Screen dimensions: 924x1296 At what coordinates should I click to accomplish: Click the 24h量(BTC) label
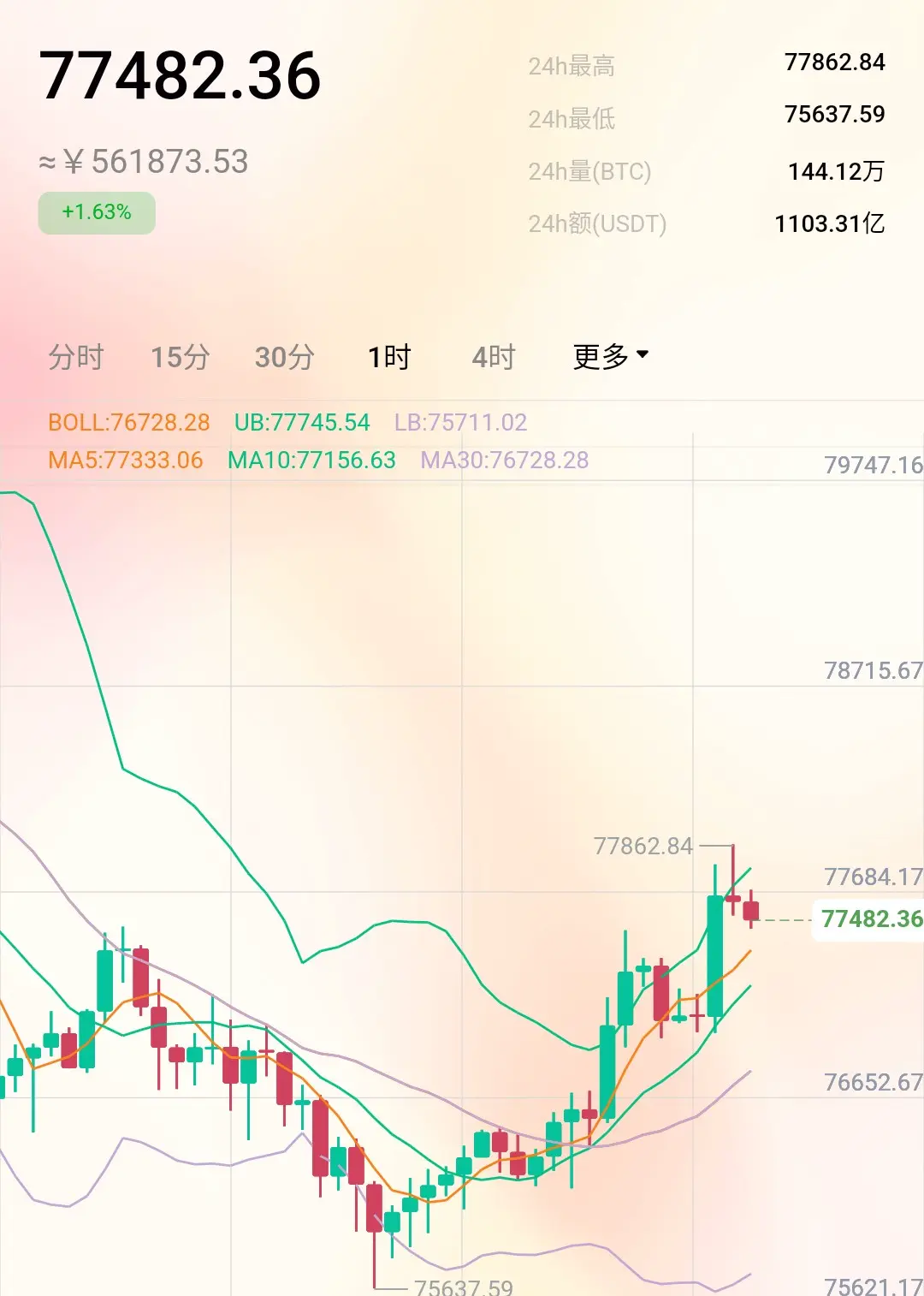point(589,171)
